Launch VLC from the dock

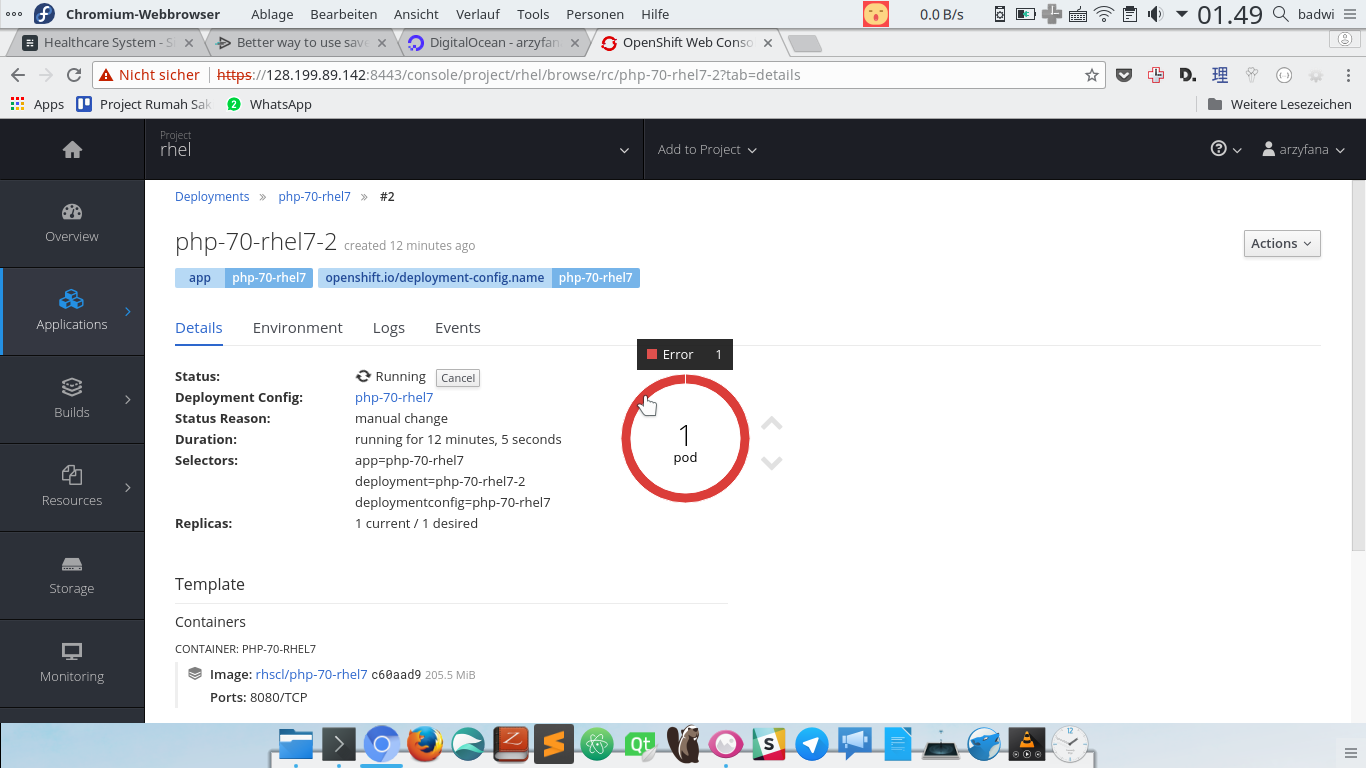(x=1027, y=744)
